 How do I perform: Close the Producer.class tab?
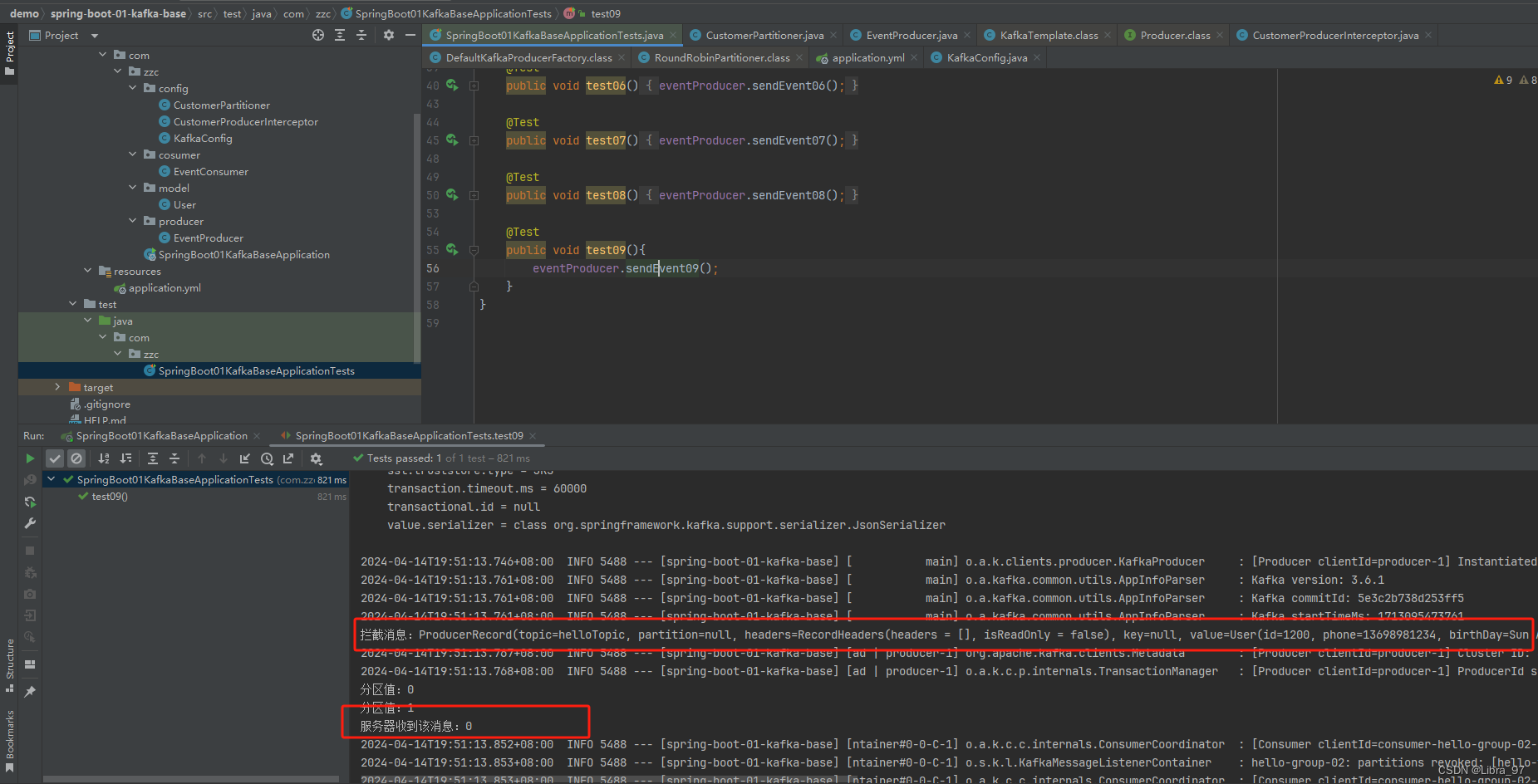(1220, 36)
